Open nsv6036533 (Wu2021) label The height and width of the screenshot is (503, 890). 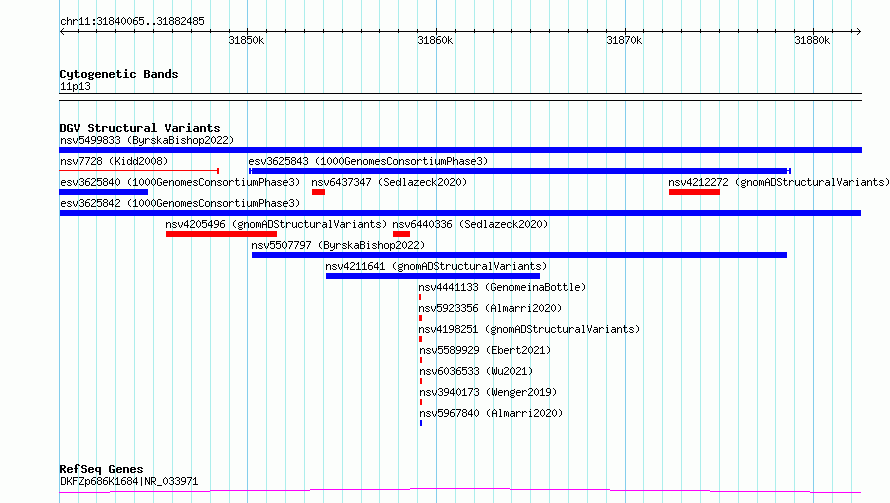pos(476,371)
